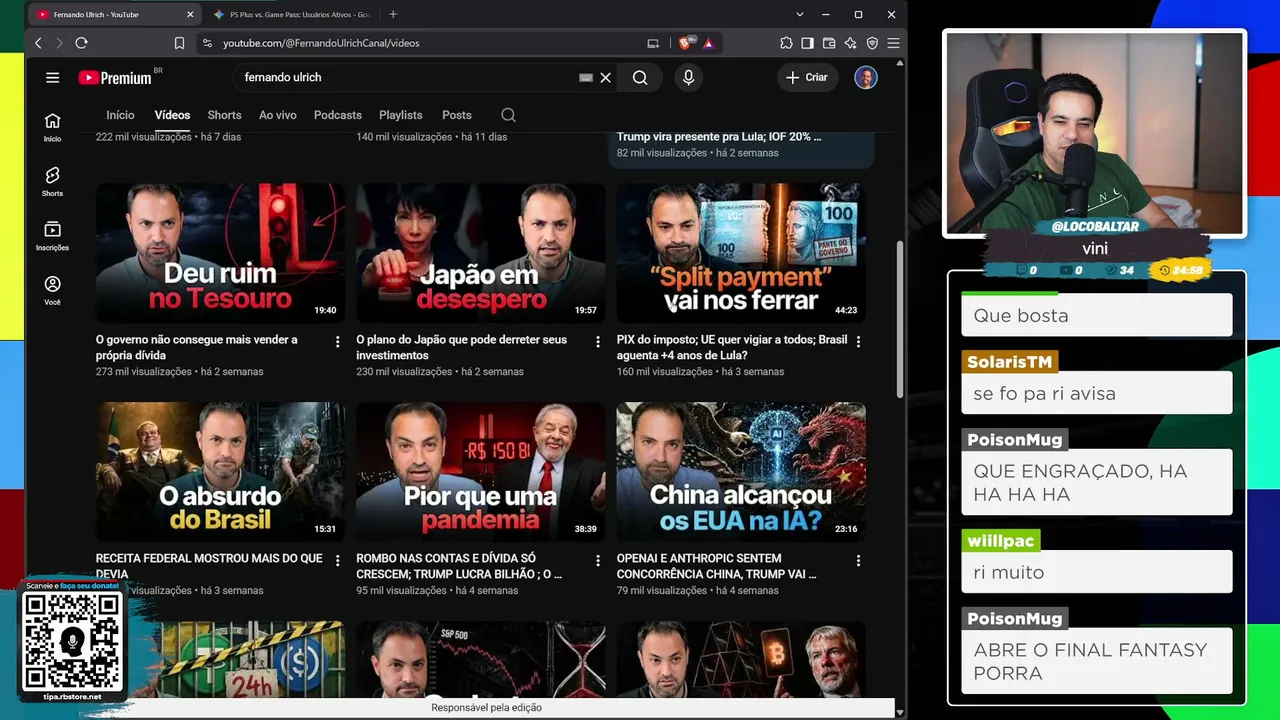Open the YouTube hamburger guide menu
The height and width of the screenshot is (720, 1280).
click(x=52, y=77)
